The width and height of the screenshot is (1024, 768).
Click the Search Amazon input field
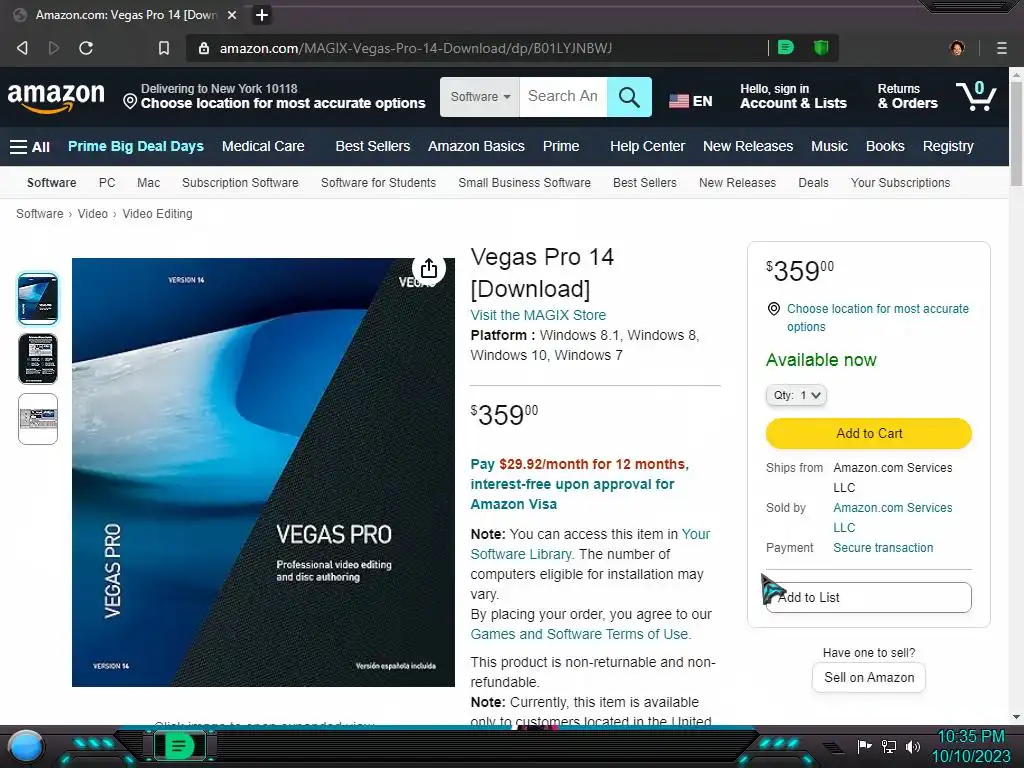[x=563, y=97]
